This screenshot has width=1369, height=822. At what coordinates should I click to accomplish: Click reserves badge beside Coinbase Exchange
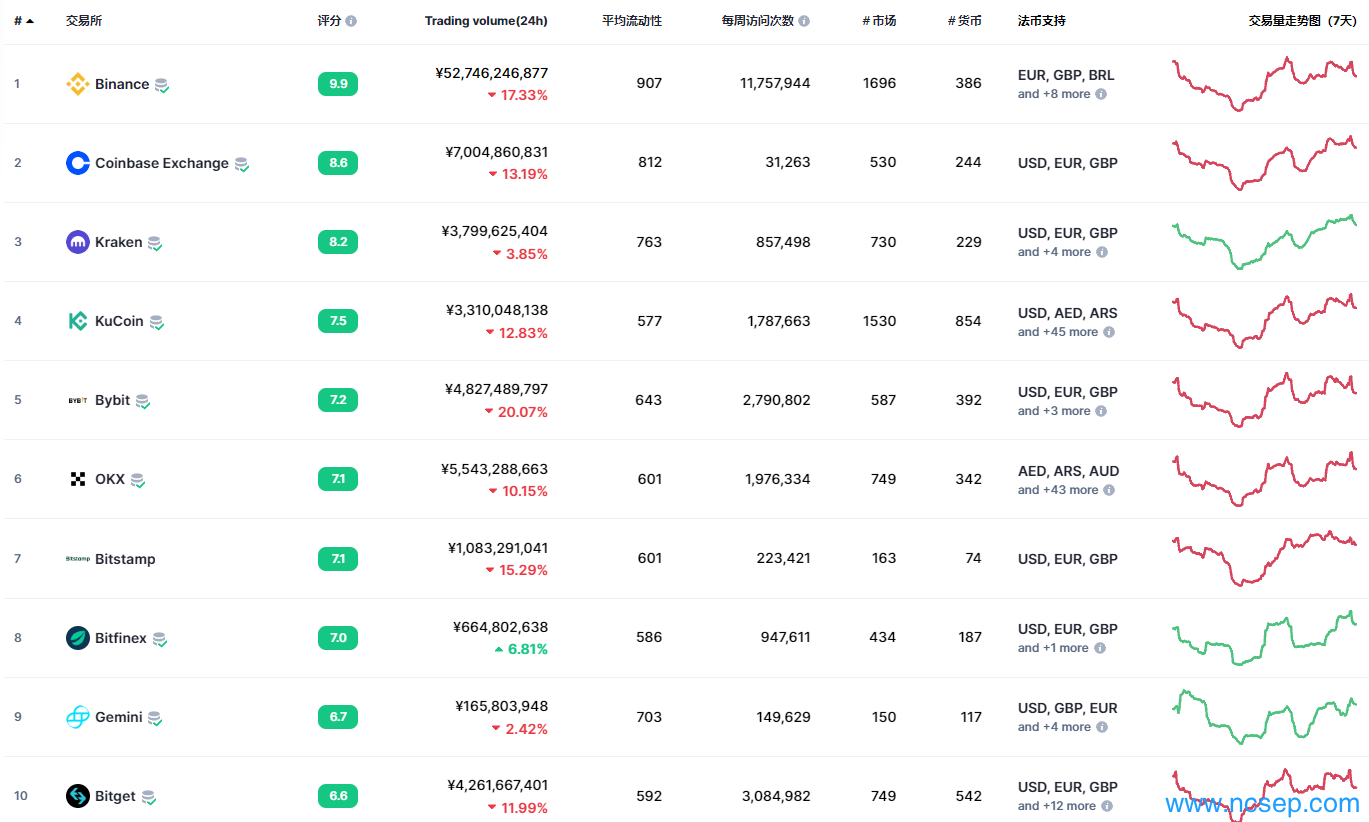coord(242,165)
